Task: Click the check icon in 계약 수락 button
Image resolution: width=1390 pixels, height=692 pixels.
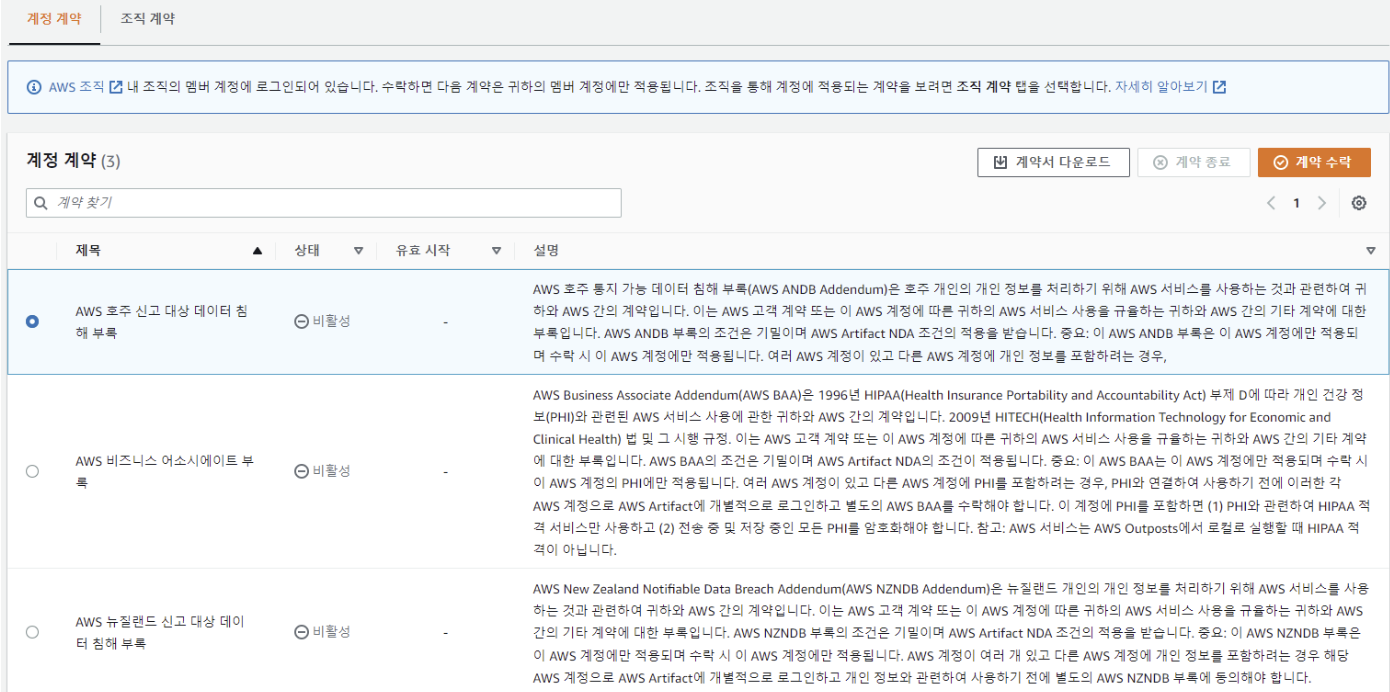Action: (x=1280, y=162)
